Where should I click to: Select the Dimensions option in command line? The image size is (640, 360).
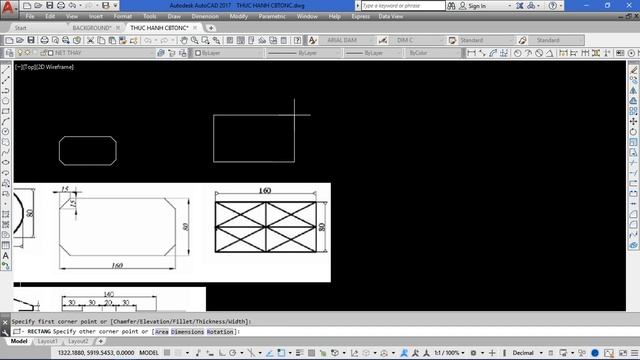(187, 332)
